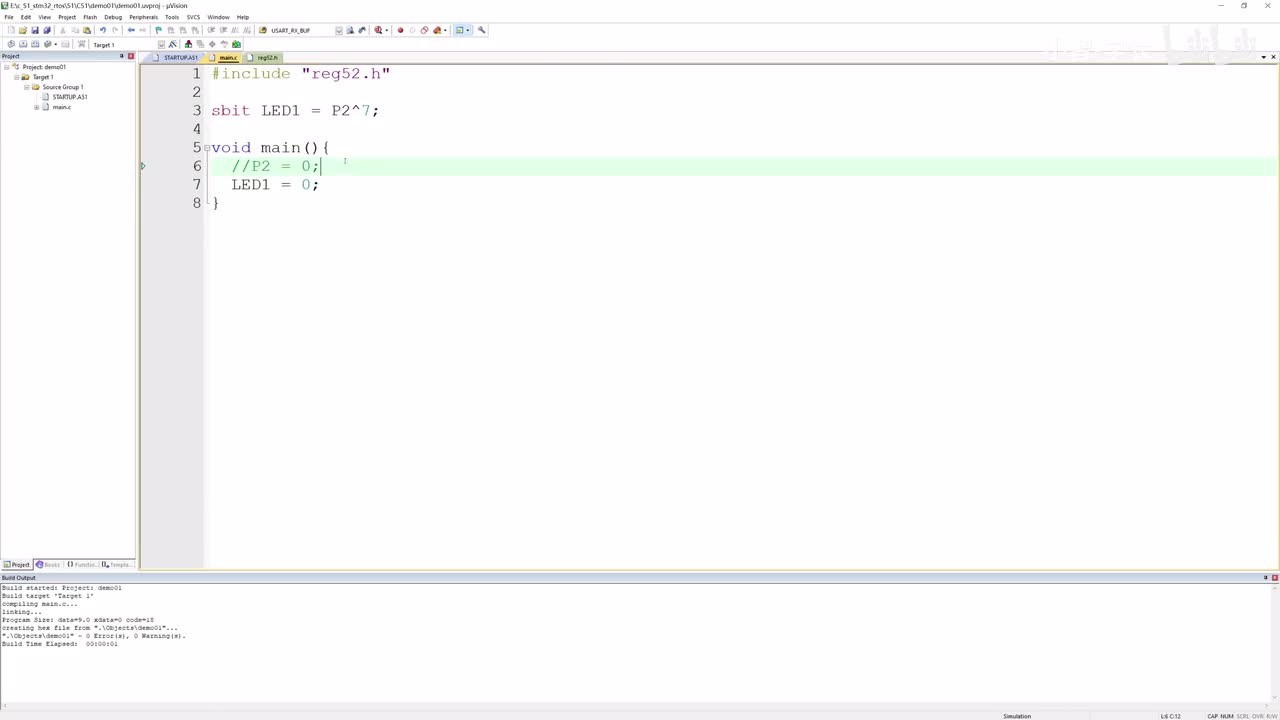Viewport: 1280px width, 720px height.
Task: Open the Help menu
Action: tap(243, 17)
